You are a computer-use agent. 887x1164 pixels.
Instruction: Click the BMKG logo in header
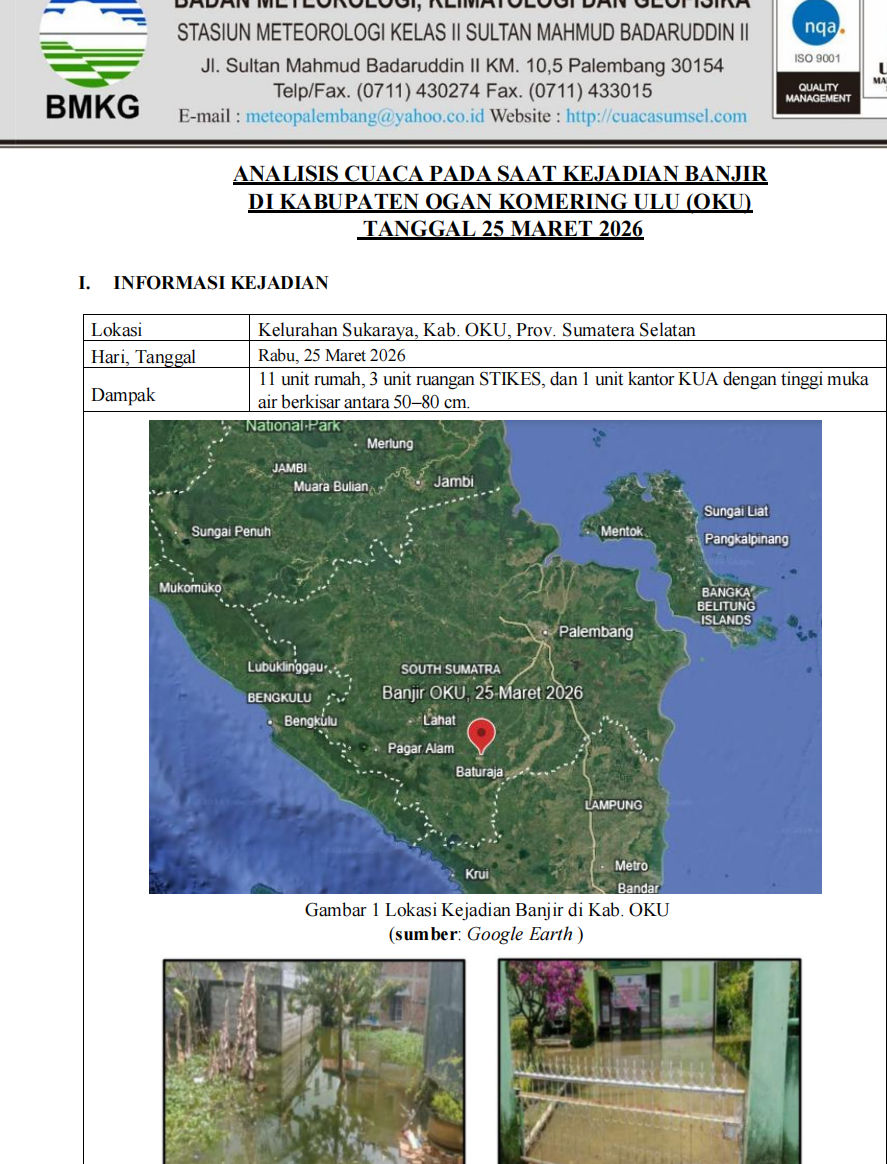93,57
